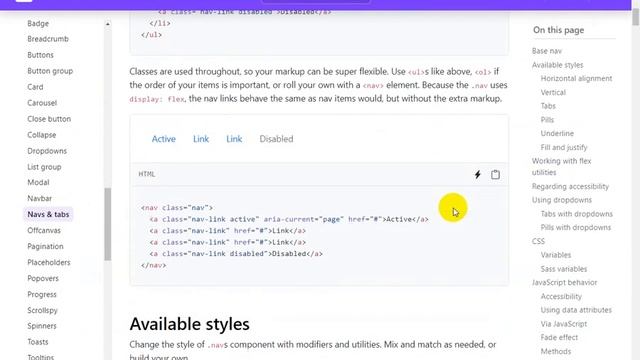The image size is (640, 360).
Task: Go to Buttons in sidebar
Action: click(x=40, y=55)
